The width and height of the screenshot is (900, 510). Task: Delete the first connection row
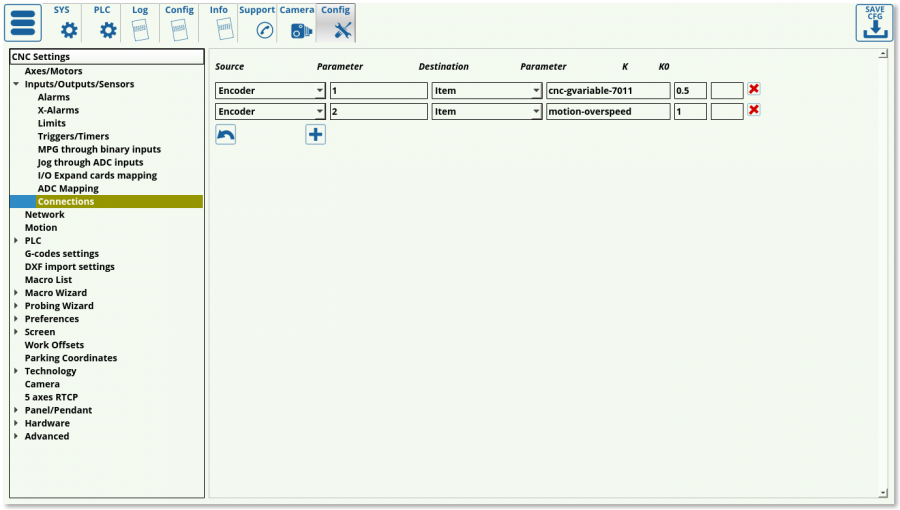754,89
